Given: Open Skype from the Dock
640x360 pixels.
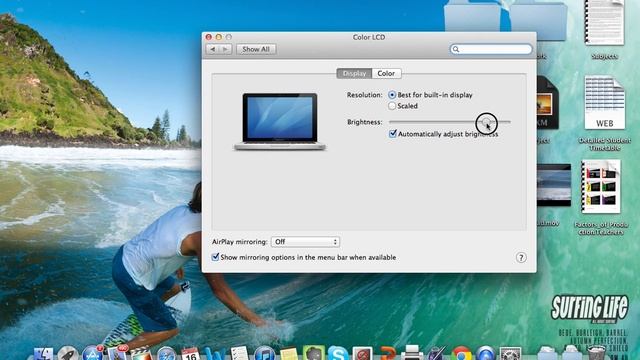Looking at the screenshot, I should tap(338, 353).
